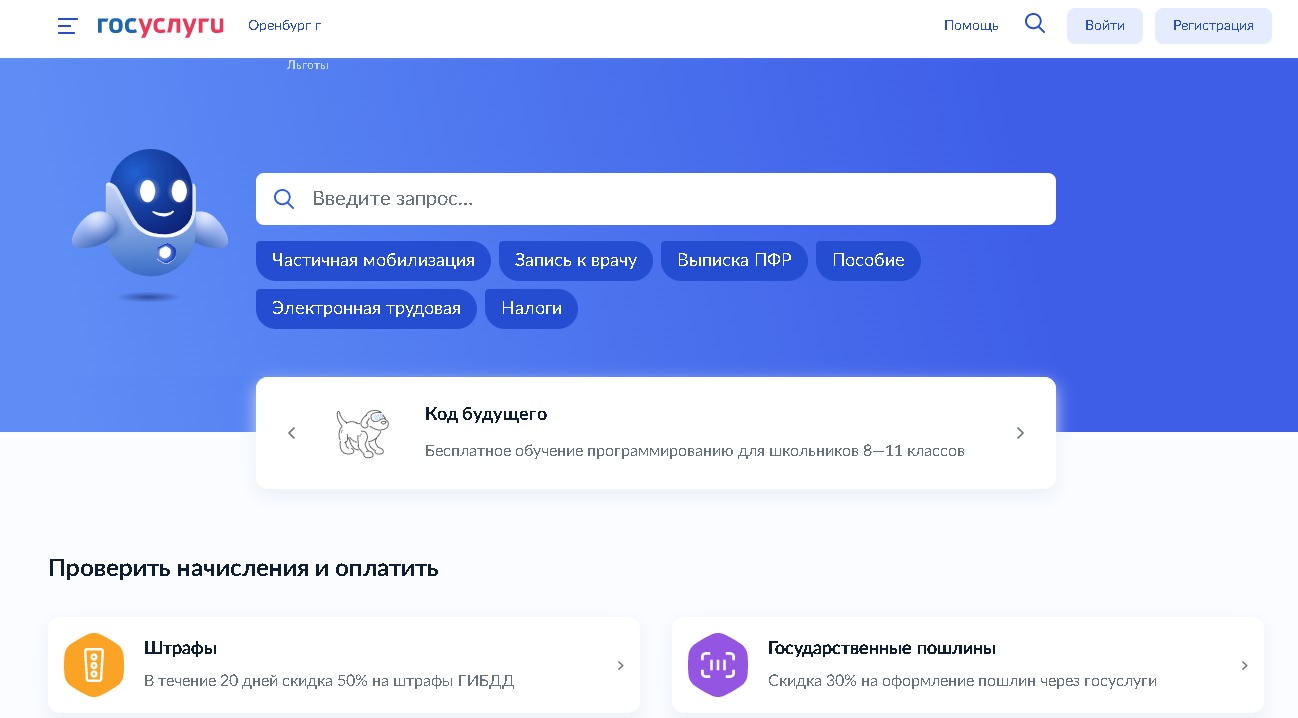The image size is (1298, 718).
Task: Select the Частичная мобилизация quick tag
Action: click(373, 261)
